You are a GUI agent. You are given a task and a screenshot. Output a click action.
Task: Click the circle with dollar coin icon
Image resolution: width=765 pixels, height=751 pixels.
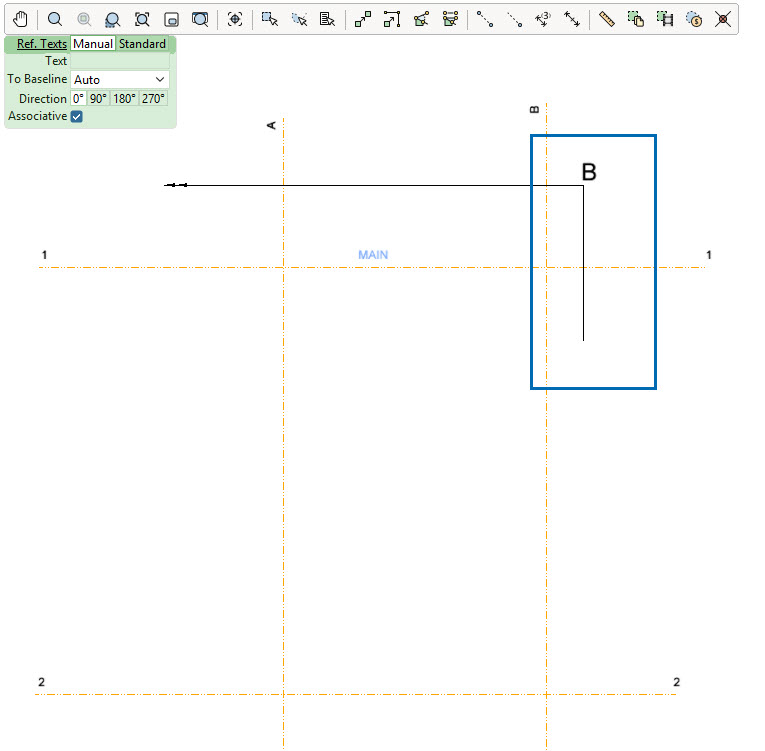(694, 20)
